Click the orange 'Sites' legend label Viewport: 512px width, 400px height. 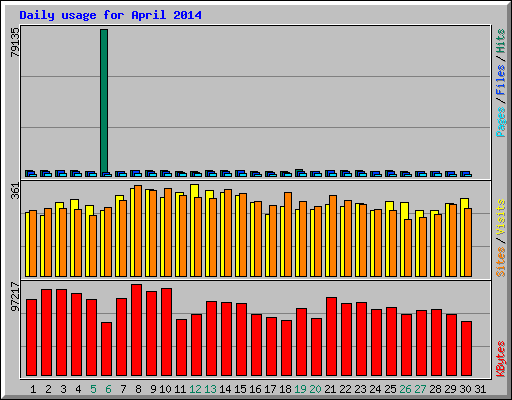click(x=501, y=262)
